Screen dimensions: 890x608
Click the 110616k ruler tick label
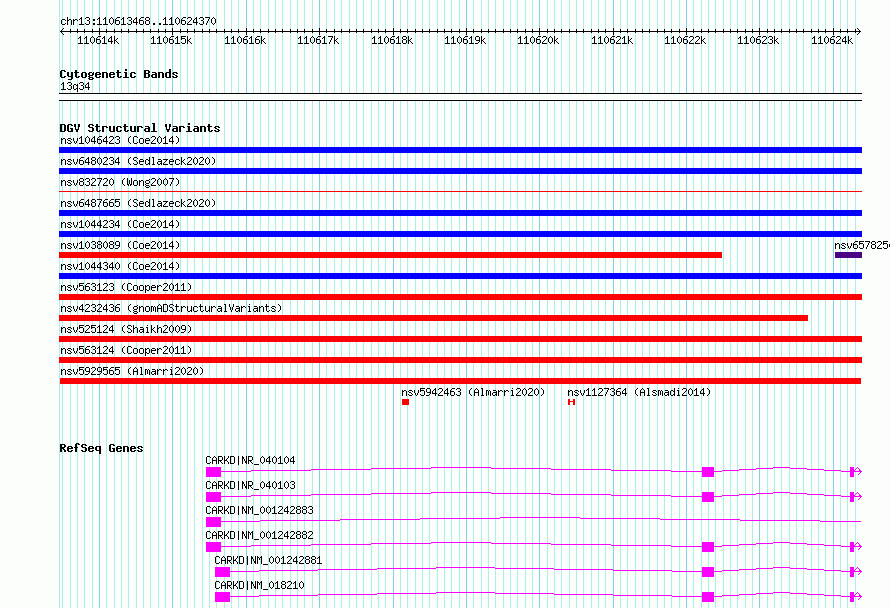(245, 41)
